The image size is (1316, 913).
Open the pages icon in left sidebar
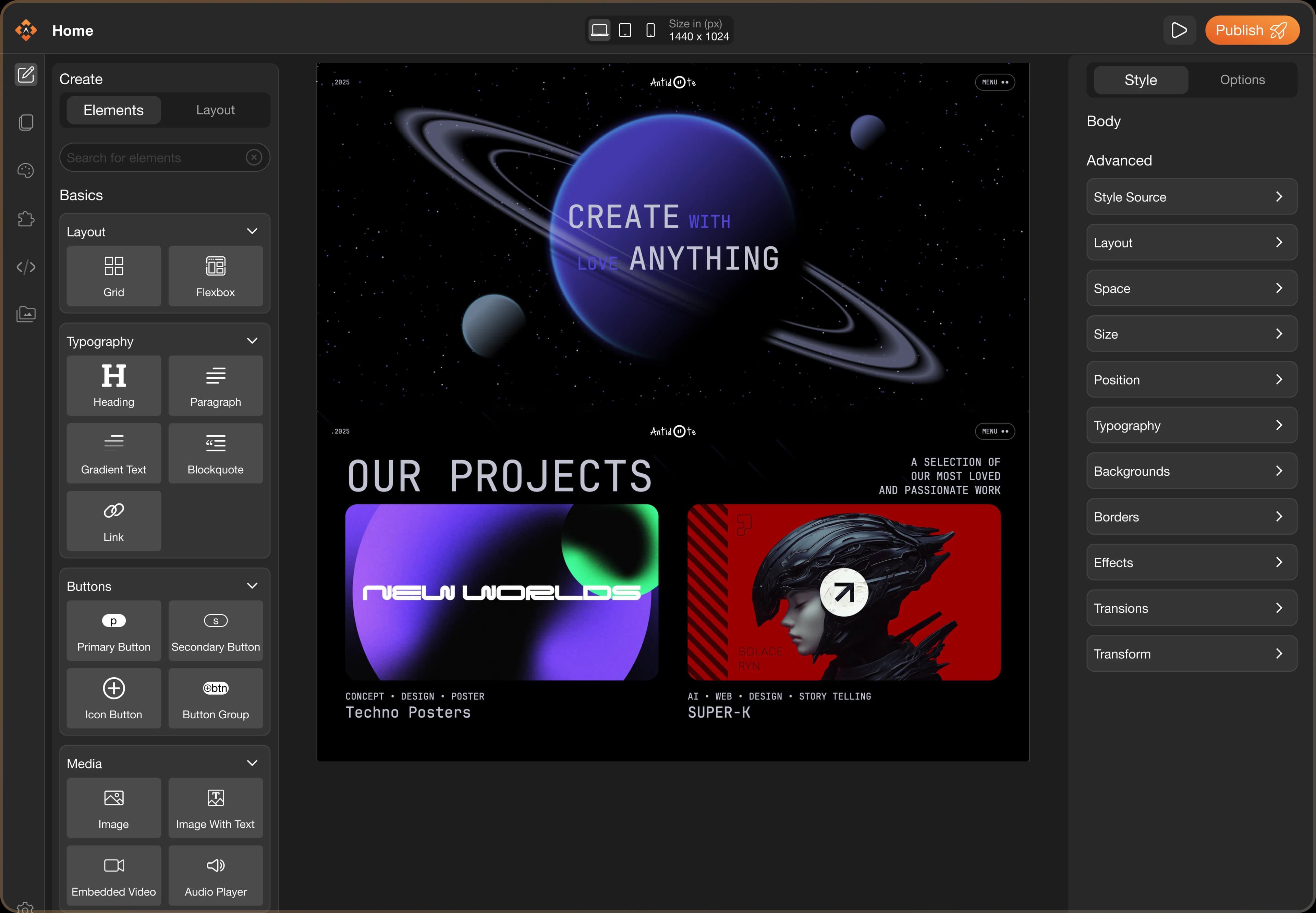(x=26, y=122)
